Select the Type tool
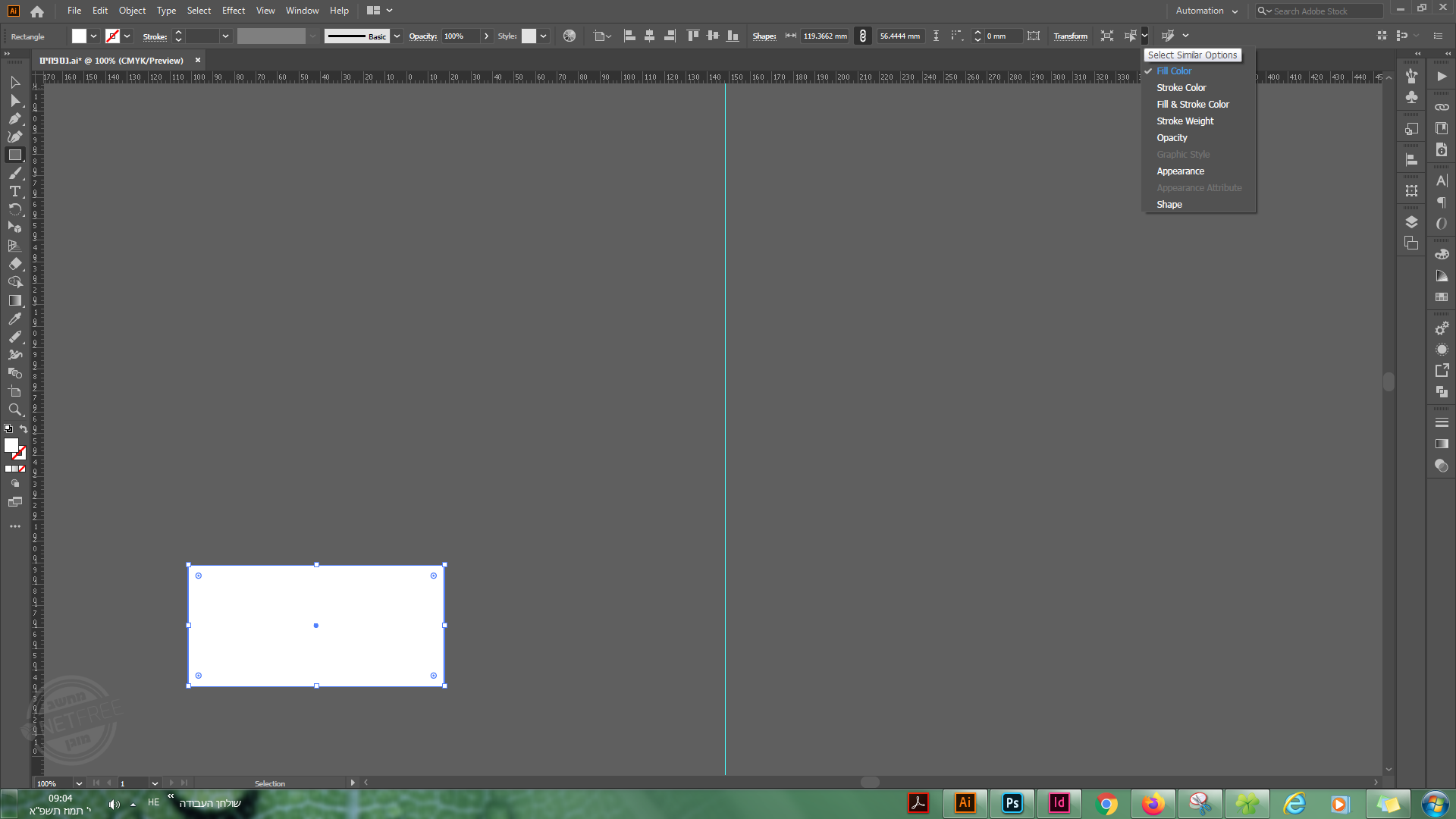The image size is (1456, 819). click(x=14, y=191)
